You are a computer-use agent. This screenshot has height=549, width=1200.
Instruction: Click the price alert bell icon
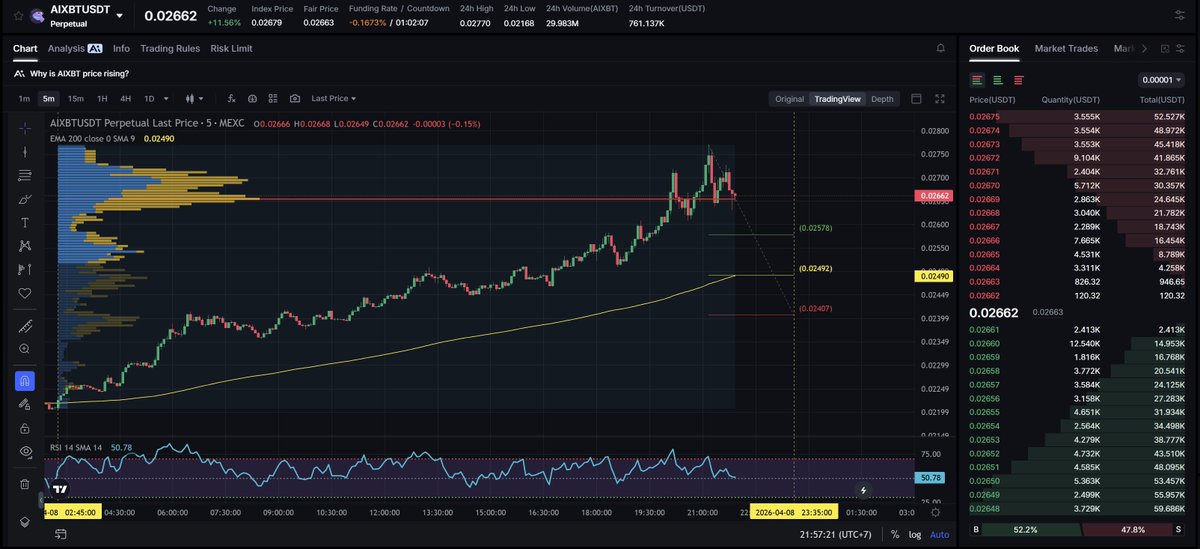[940, 48]
